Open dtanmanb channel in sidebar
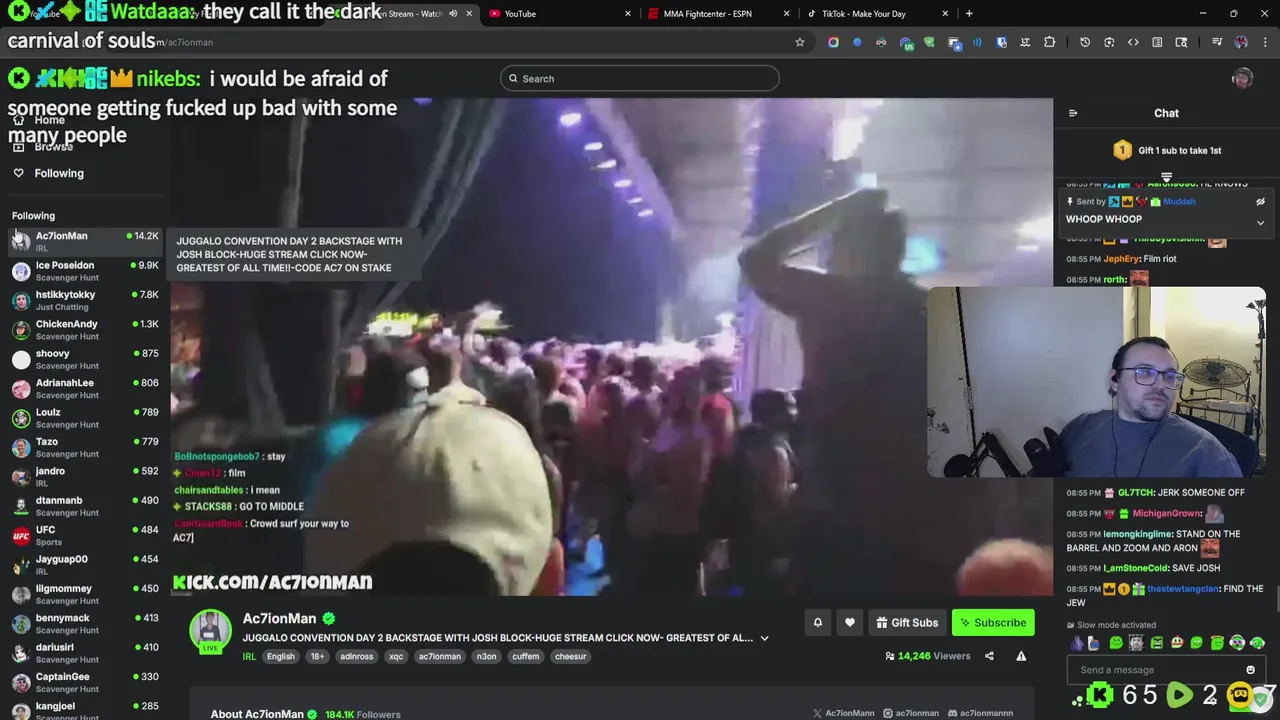Screen dimensions: 1280x720 point(84,506)
